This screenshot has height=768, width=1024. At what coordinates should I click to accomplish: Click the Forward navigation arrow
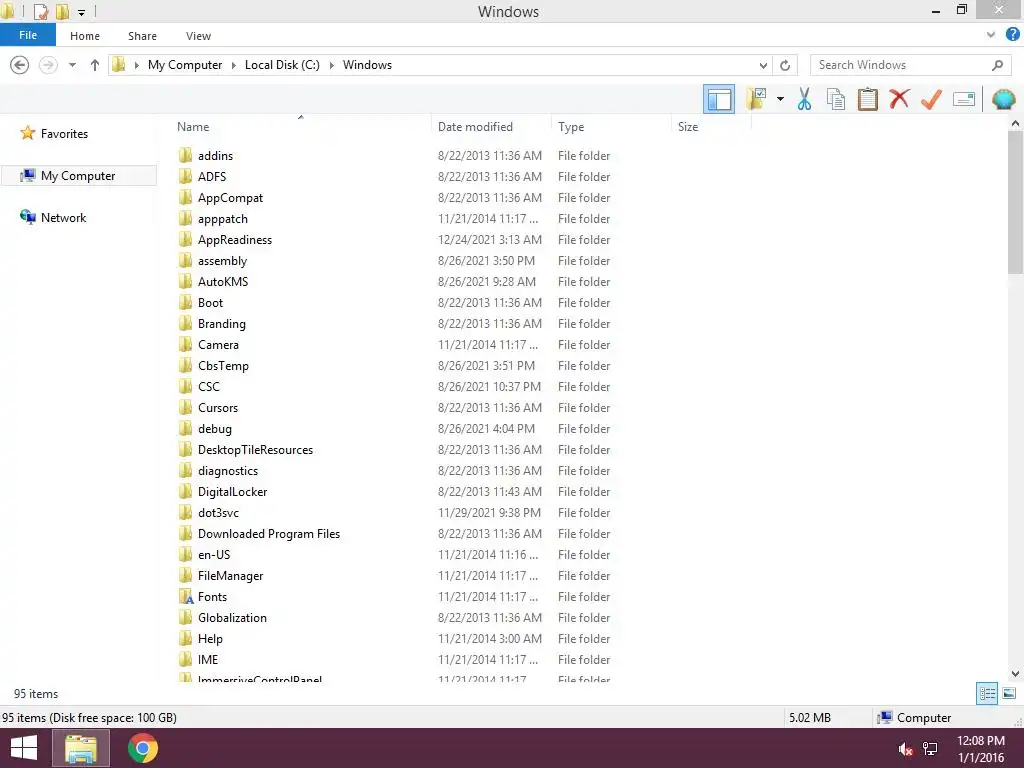click(x=48, y=65)
